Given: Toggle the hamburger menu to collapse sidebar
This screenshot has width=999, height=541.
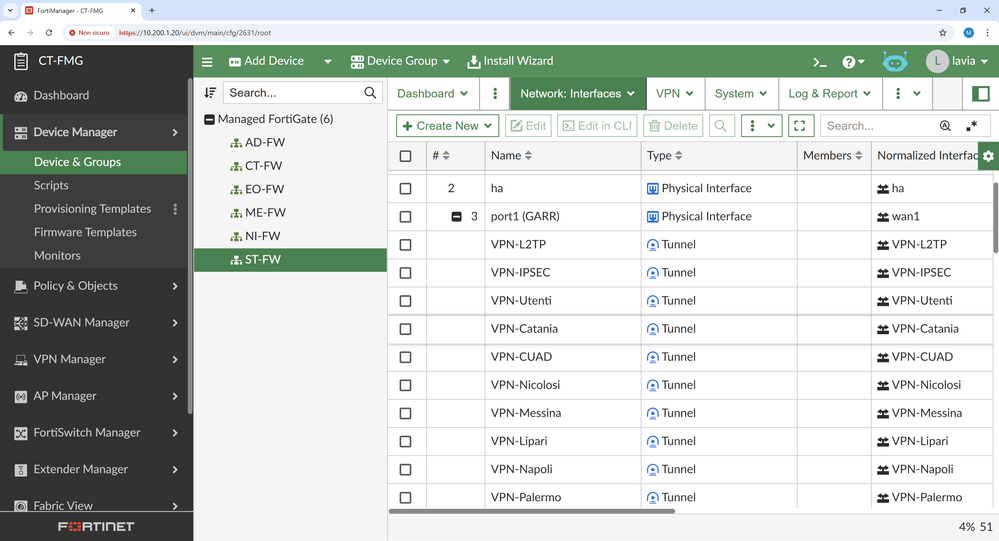Looking at the screenshot, I should (x=207, y=62).
